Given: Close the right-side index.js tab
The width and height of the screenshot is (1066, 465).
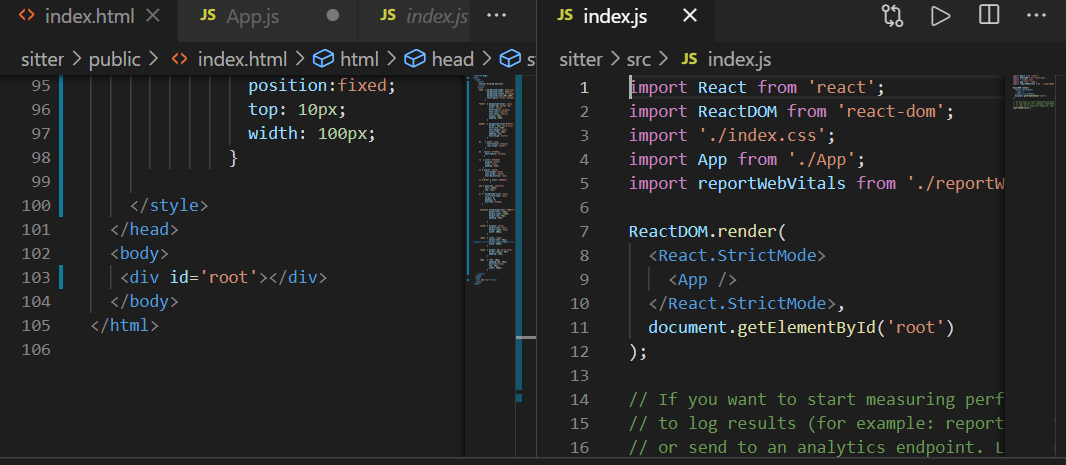Looking at the screenshot, I should pos(689,16).
